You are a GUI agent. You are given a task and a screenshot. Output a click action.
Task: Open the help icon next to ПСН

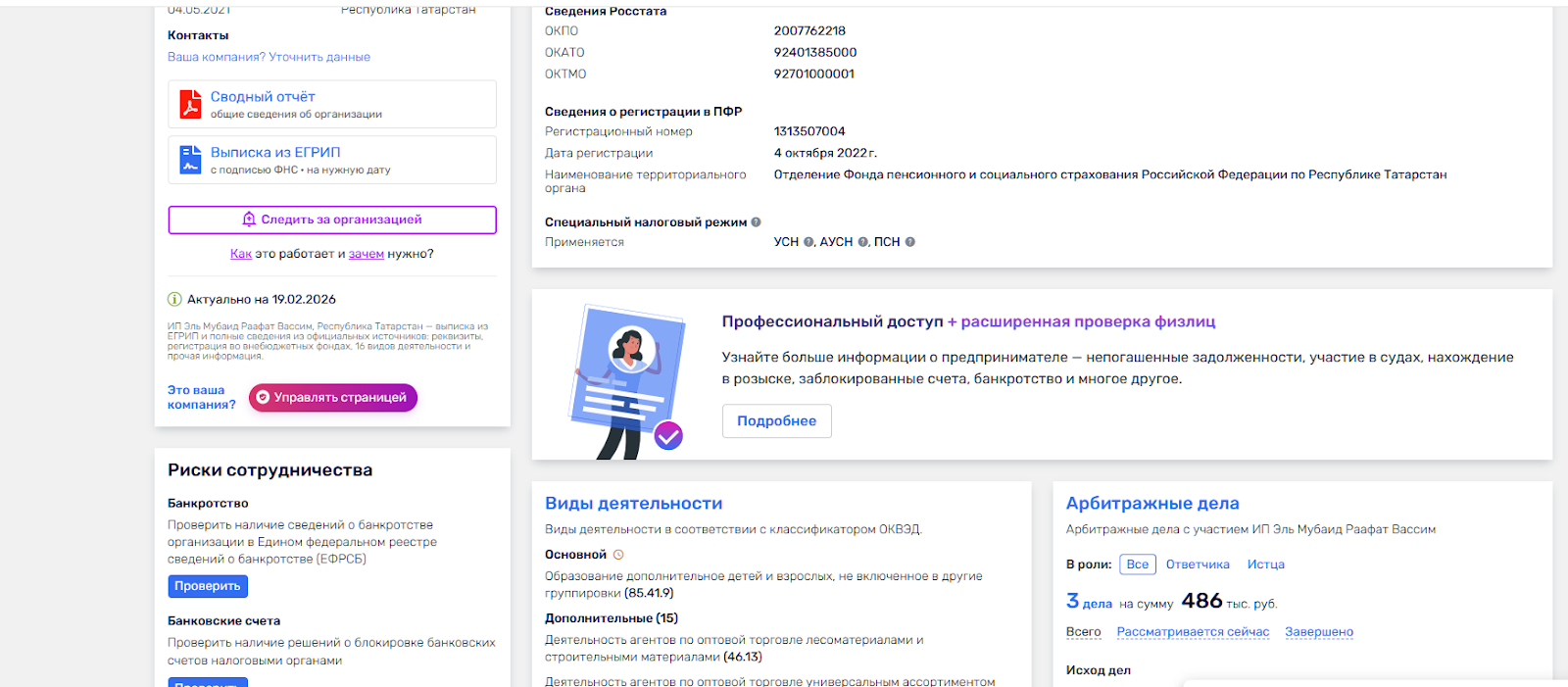click(910, 242)
